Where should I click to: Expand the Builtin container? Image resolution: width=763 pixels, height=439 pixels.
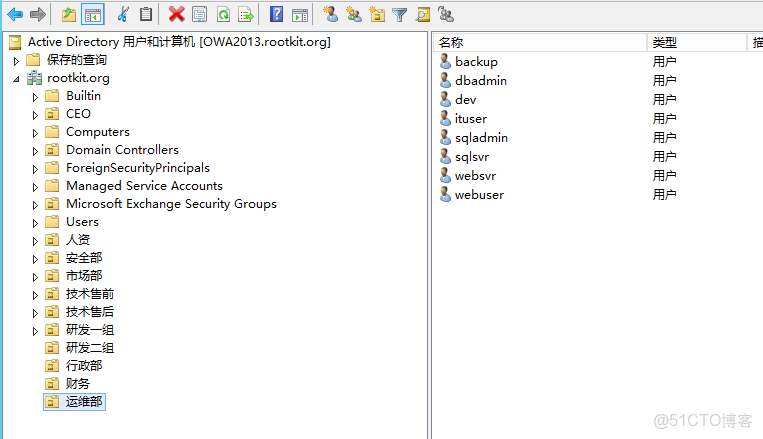click(x=35, y=97)
